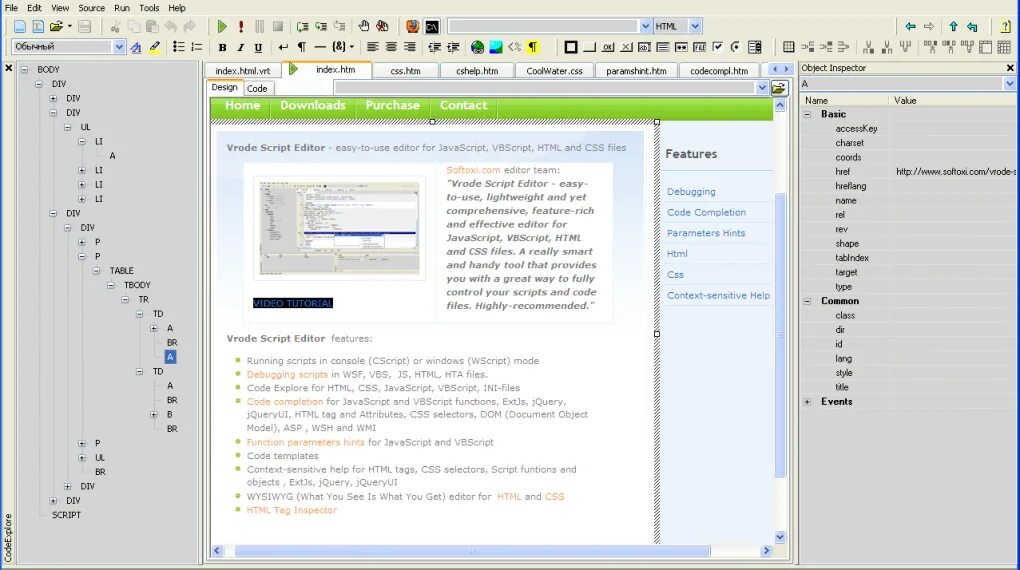Collapse the BODY tree node

[24, 69]
